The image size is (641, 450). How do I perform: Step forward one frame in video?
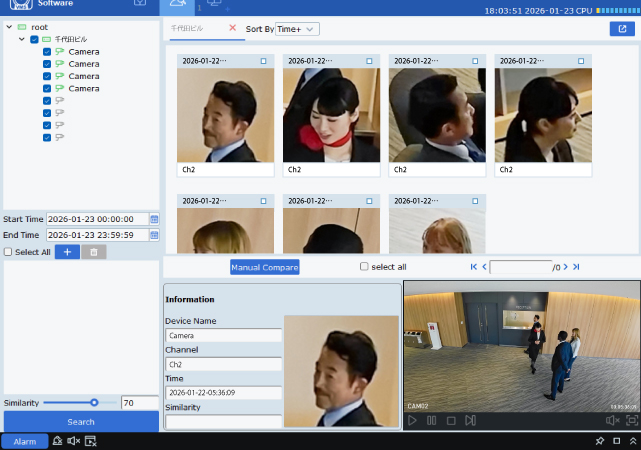coord(471,421)
